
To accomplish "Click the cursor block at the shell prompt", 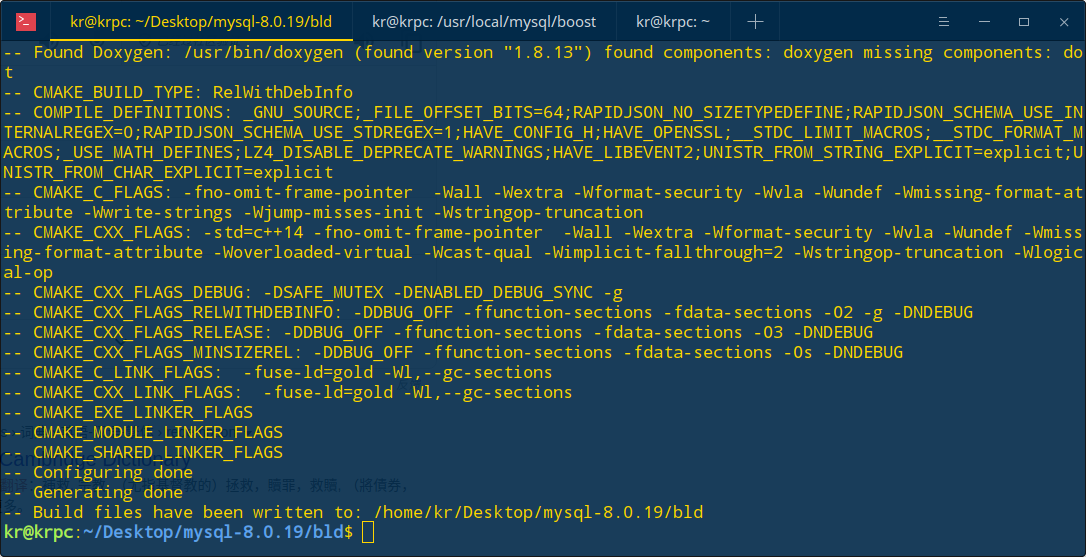I will coord(367,533).
